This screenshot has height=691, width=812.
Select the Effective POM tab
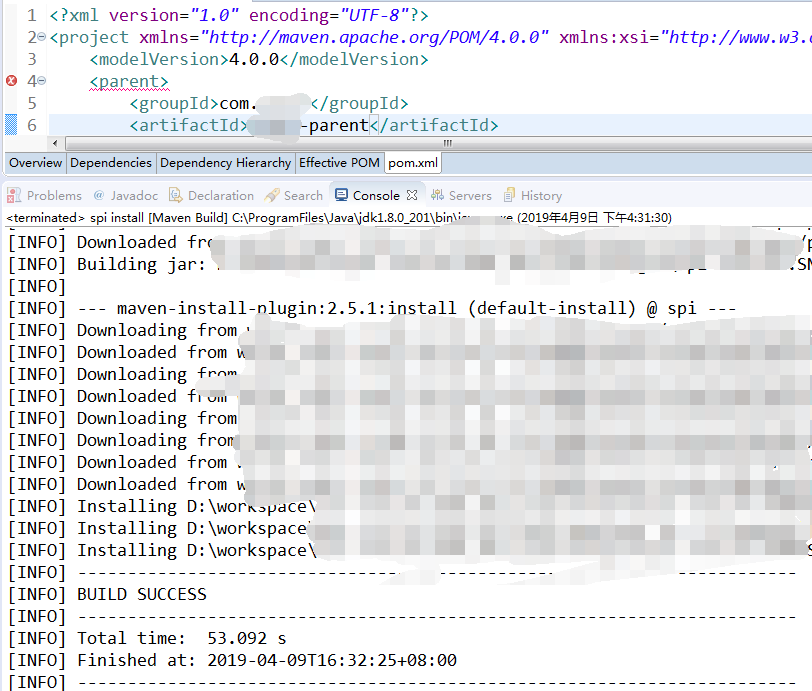pyautogui.click(x=339, y=163)
